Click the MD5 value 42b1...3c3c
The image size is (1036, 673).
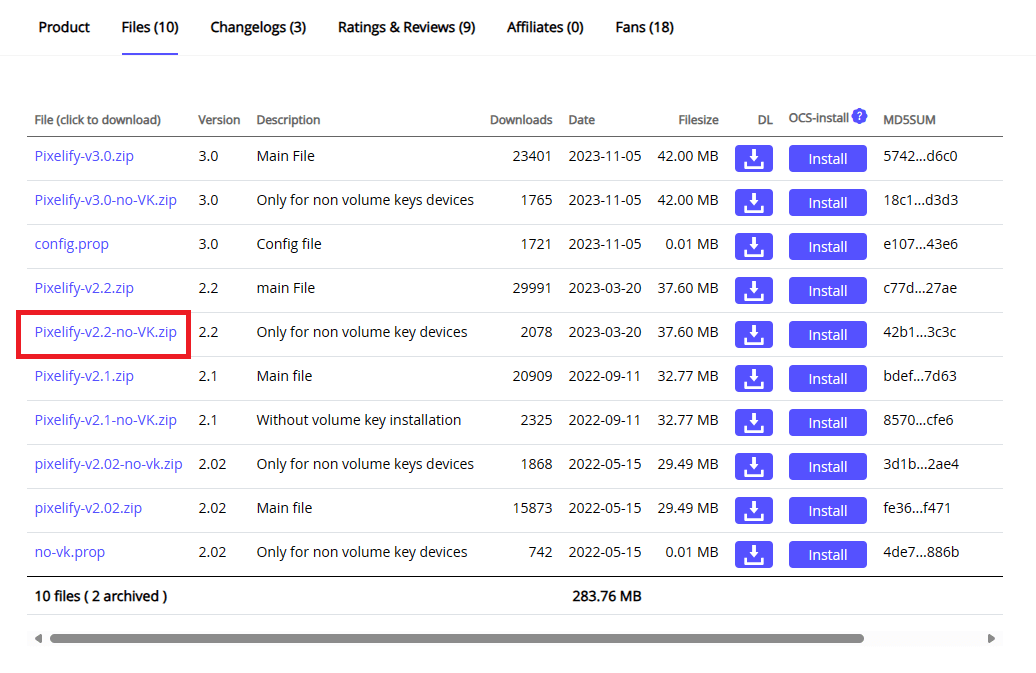(x=919, y=332)
